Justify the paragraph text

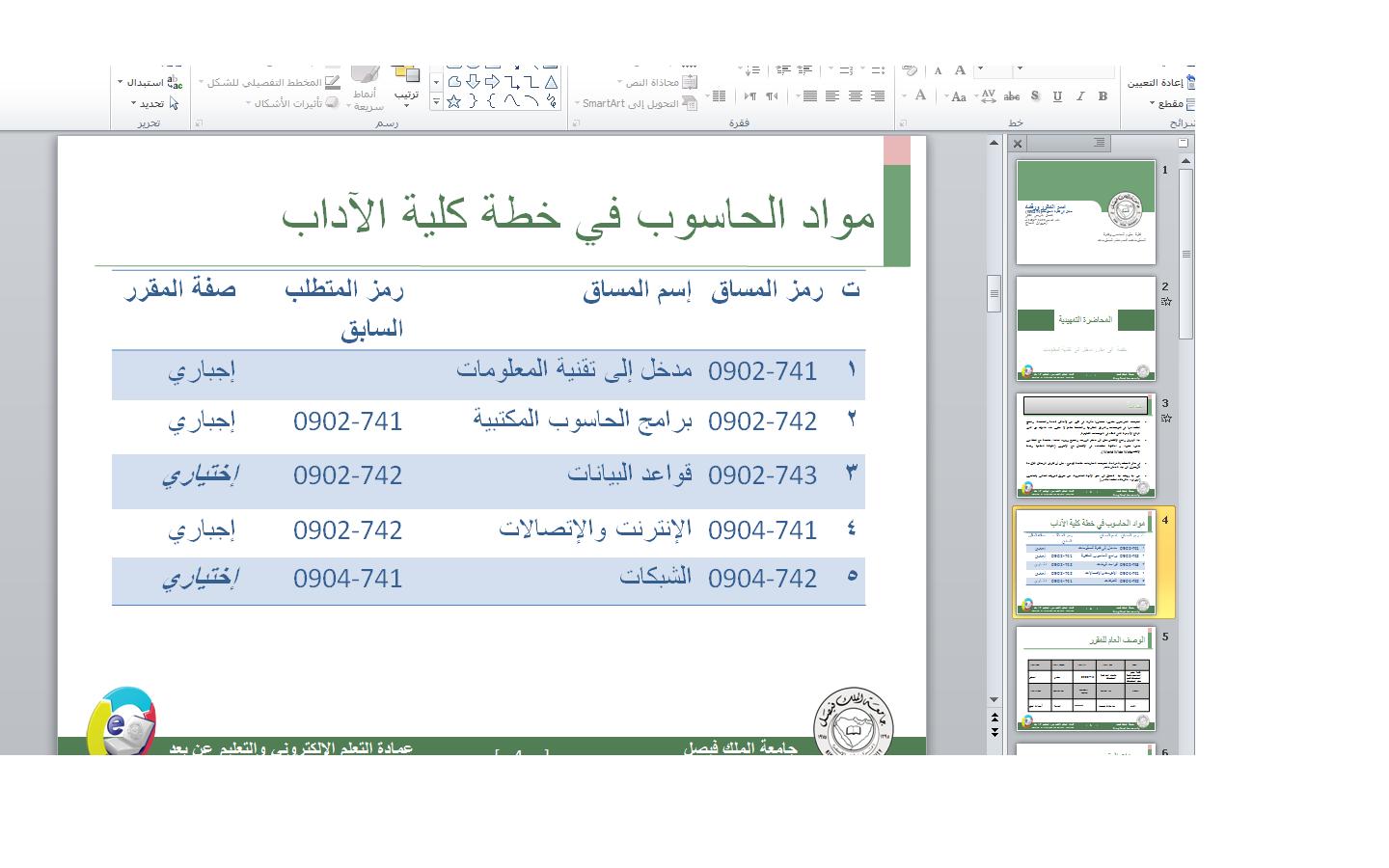click(809, 96)
